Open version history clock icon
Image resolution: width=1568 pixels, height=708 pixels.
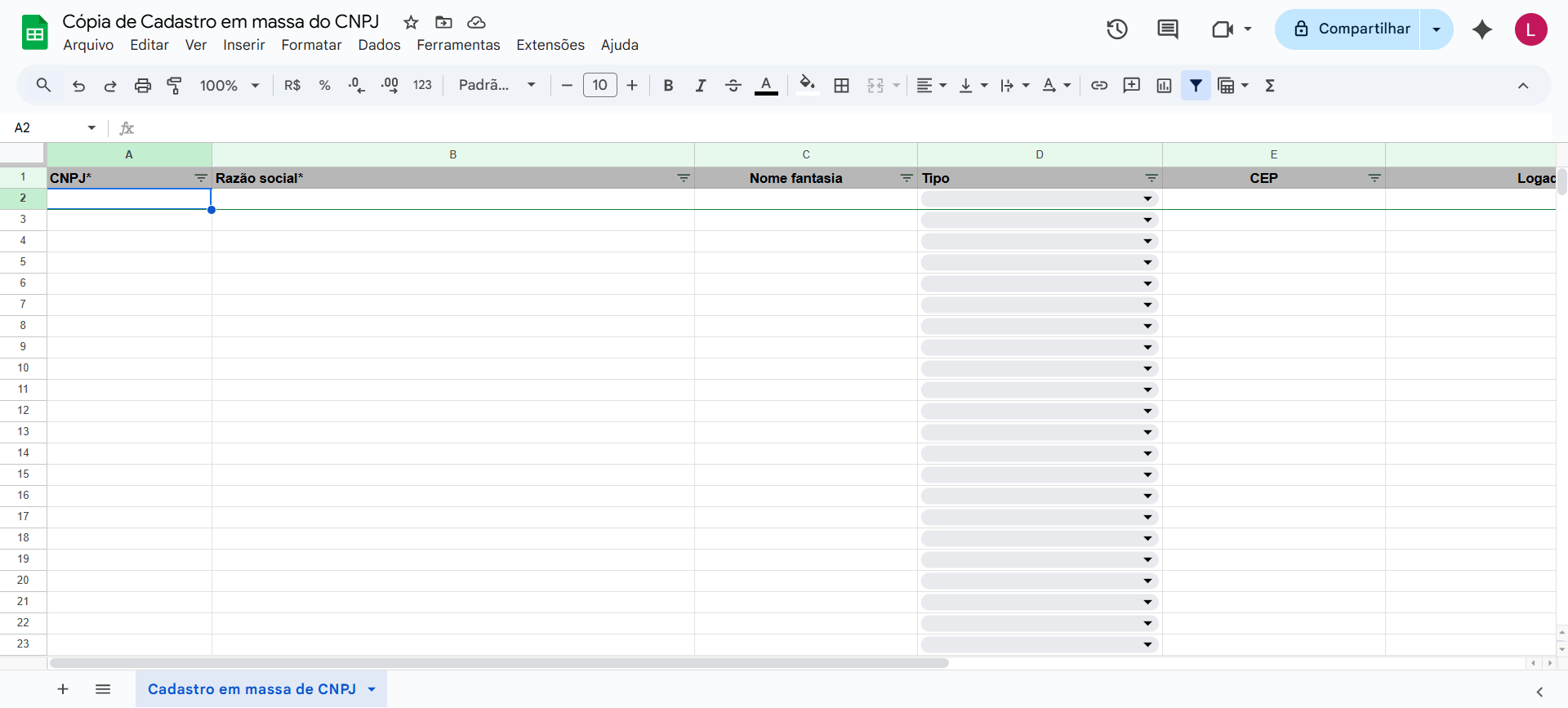click(x=1116, y=29)
